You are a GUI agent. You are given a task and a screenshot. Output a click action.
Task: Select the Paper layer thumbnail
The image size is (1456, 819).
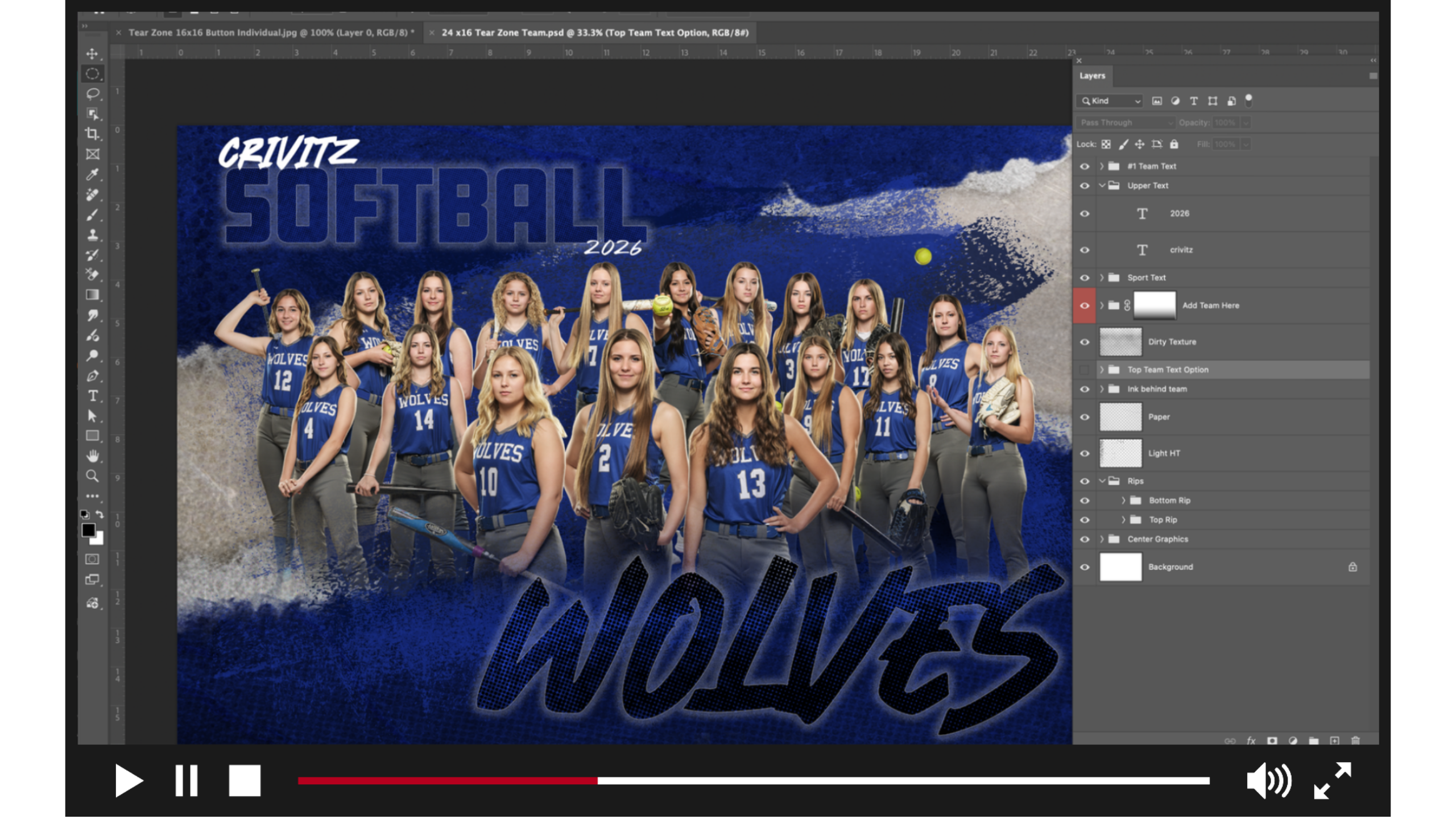1120,417
